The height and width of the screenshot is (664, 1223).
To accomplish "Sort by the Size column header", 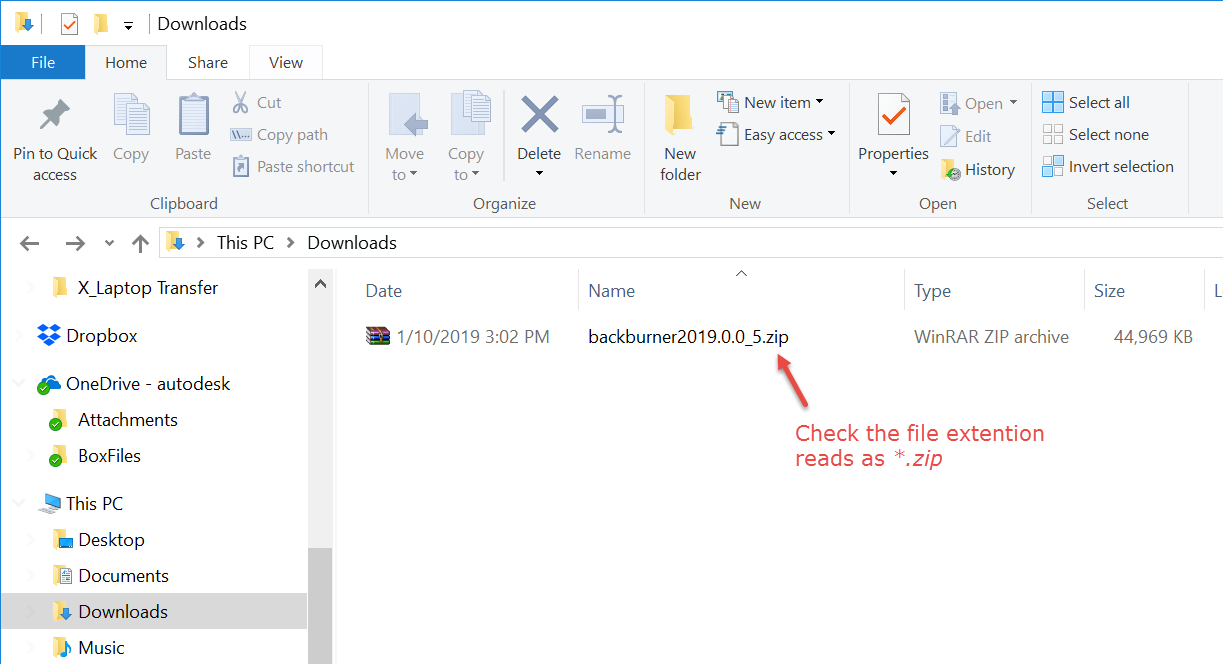I will (1109, 291).
